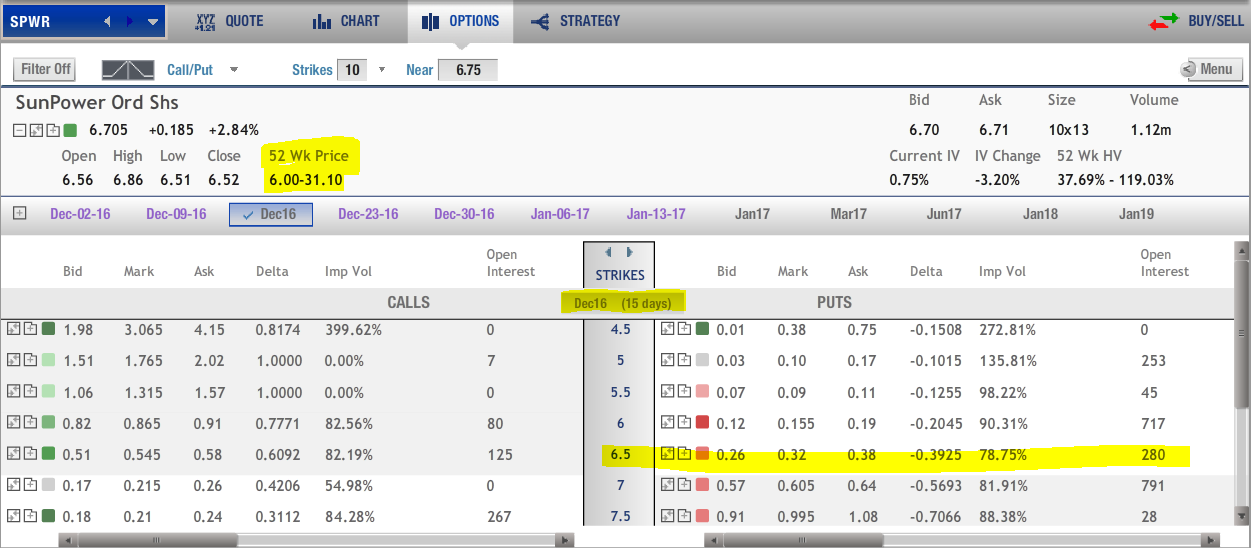Select the checked Dec16 expiration
The width and height of the screenshot is (1251, 548).
(x=271, y=214)
